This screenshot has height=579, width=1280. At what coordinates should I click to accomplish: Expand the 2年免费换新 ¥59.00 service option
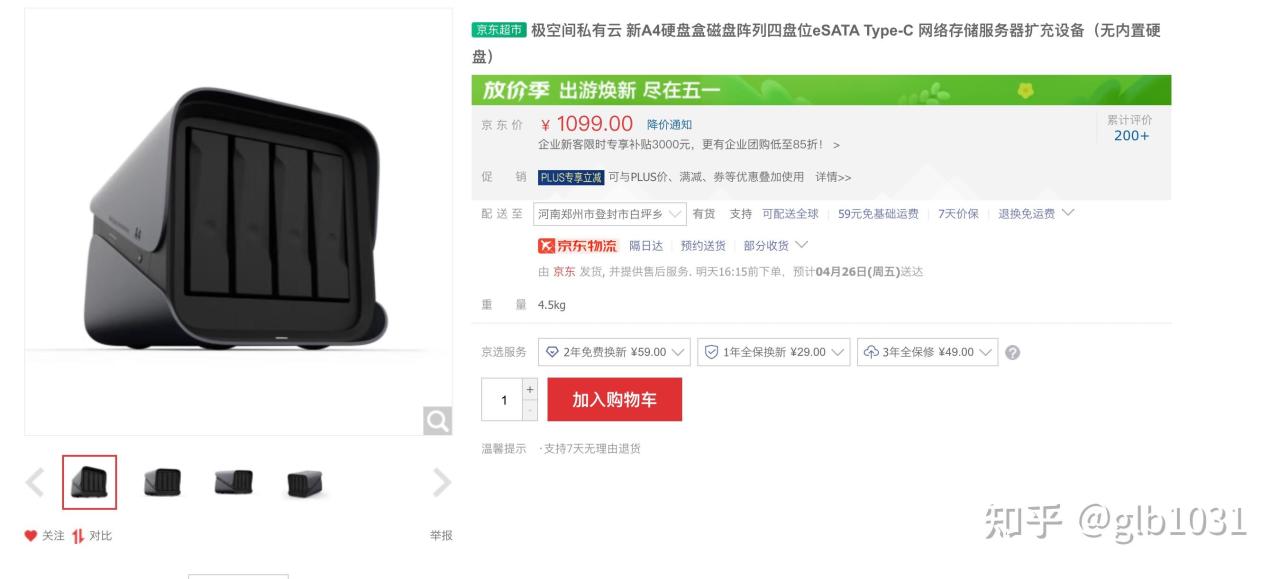pos(614,352)
